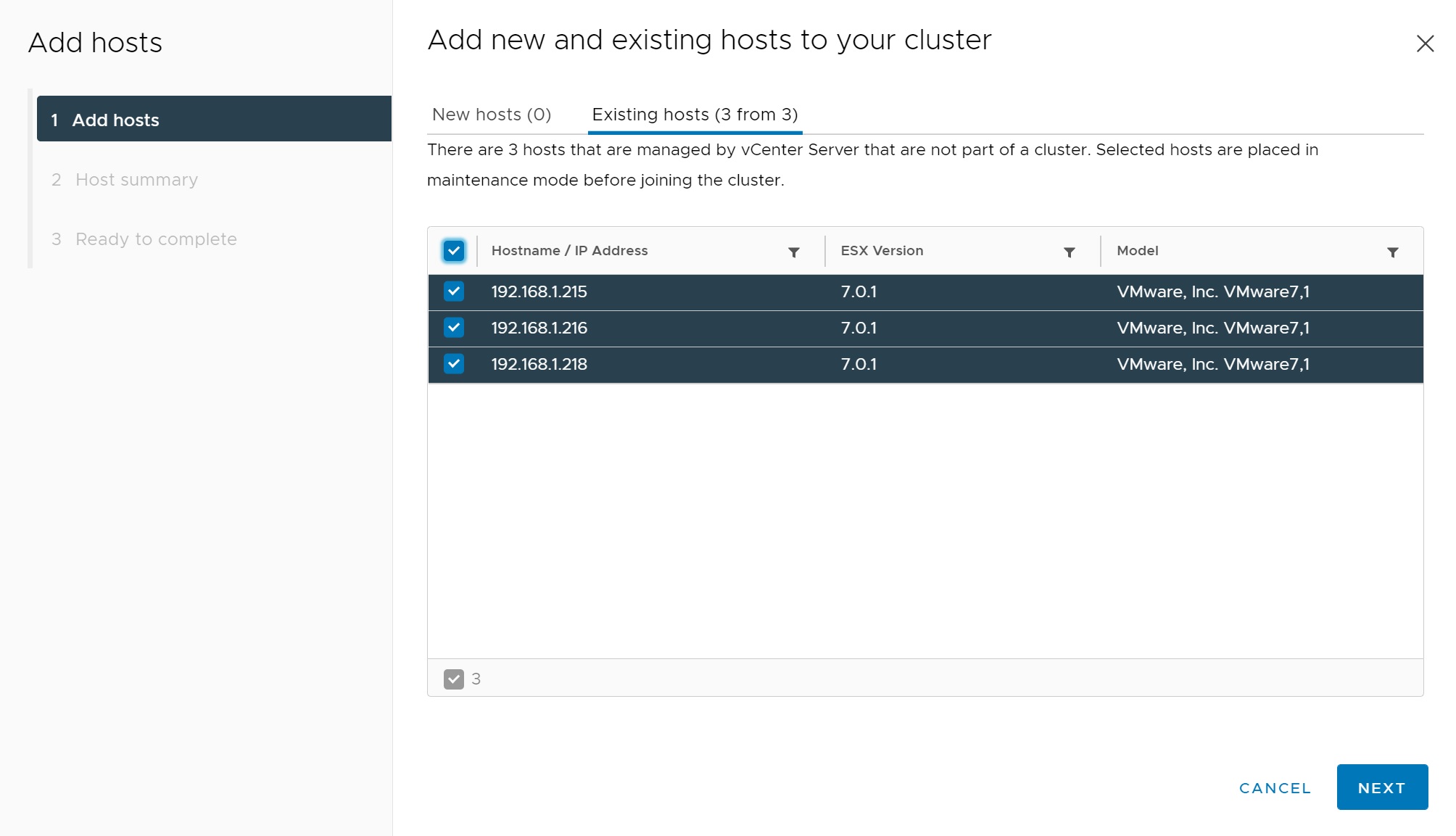Open the Model column filter icon
The height and width of the screenshot is (836, 1456).
click(1392, 252)
